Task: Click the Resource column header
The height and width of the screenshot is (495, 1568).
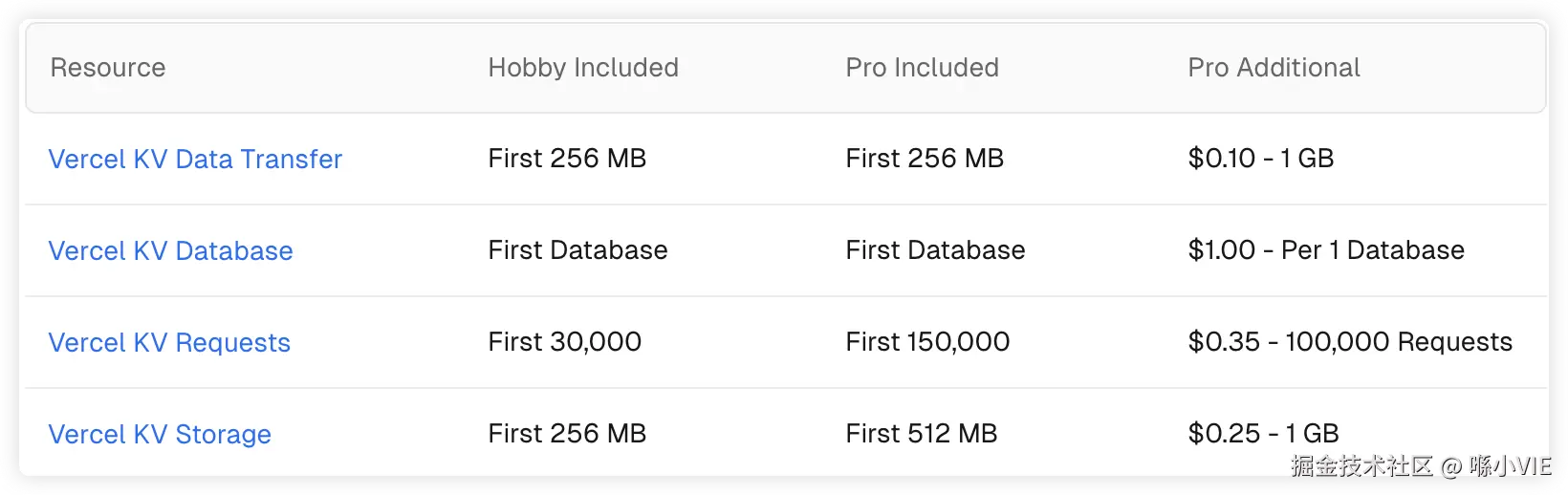Action: click(108, 68)
